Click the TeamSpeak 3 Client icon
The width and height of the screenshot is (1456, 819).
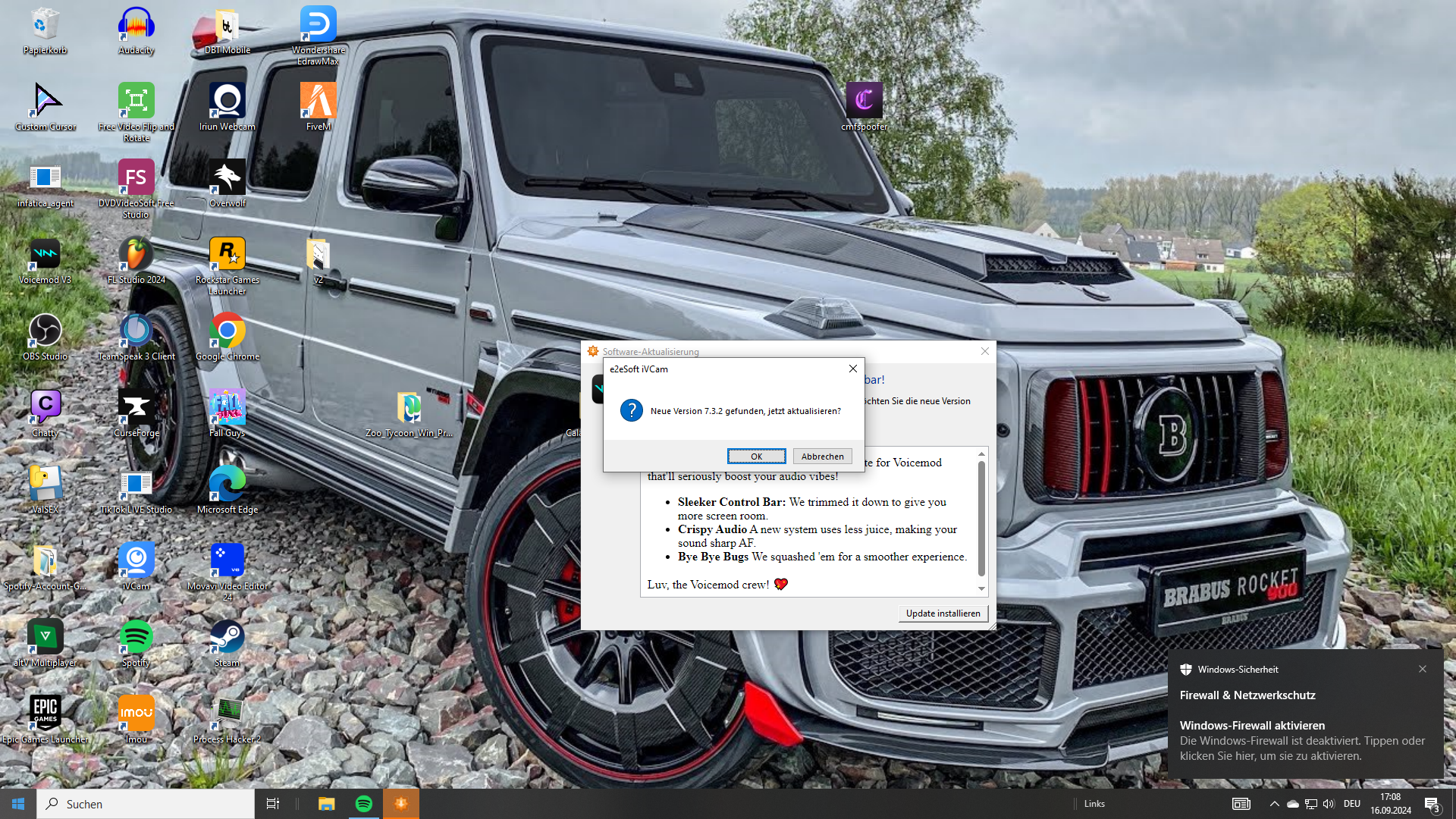coord(136,331)
